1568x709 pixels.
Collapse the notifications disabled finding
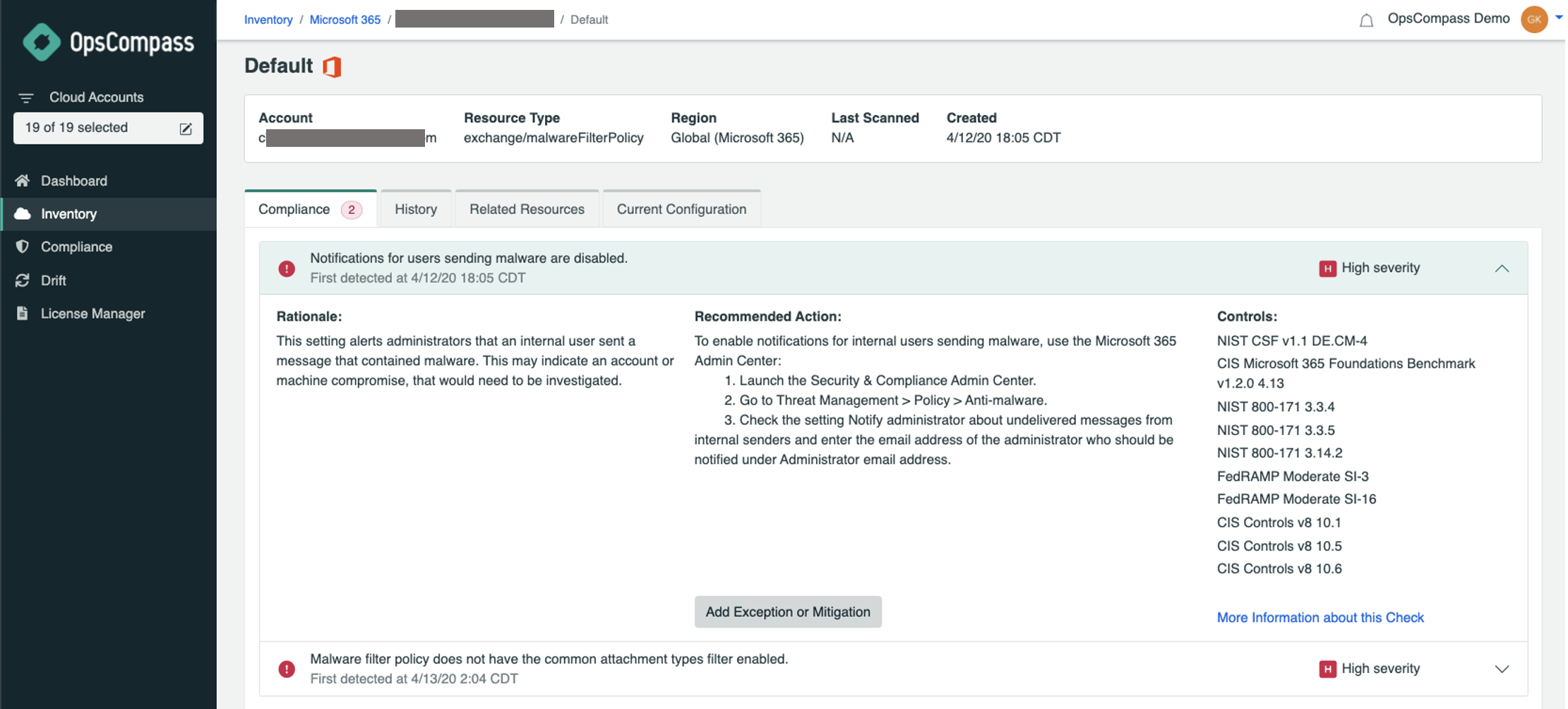tap(1502, 268)
